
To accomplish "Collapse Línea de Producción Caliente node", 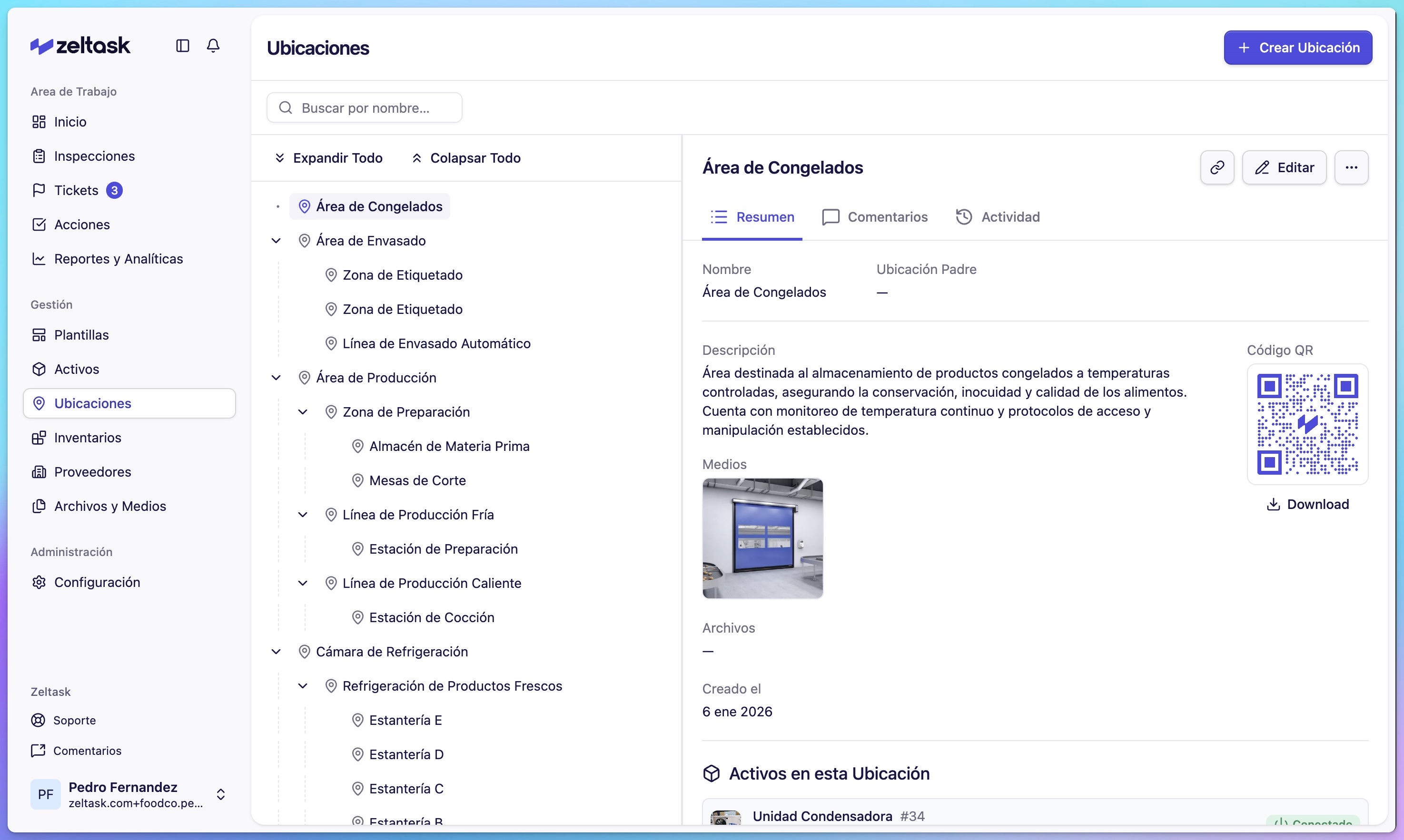I will (303, 583).
